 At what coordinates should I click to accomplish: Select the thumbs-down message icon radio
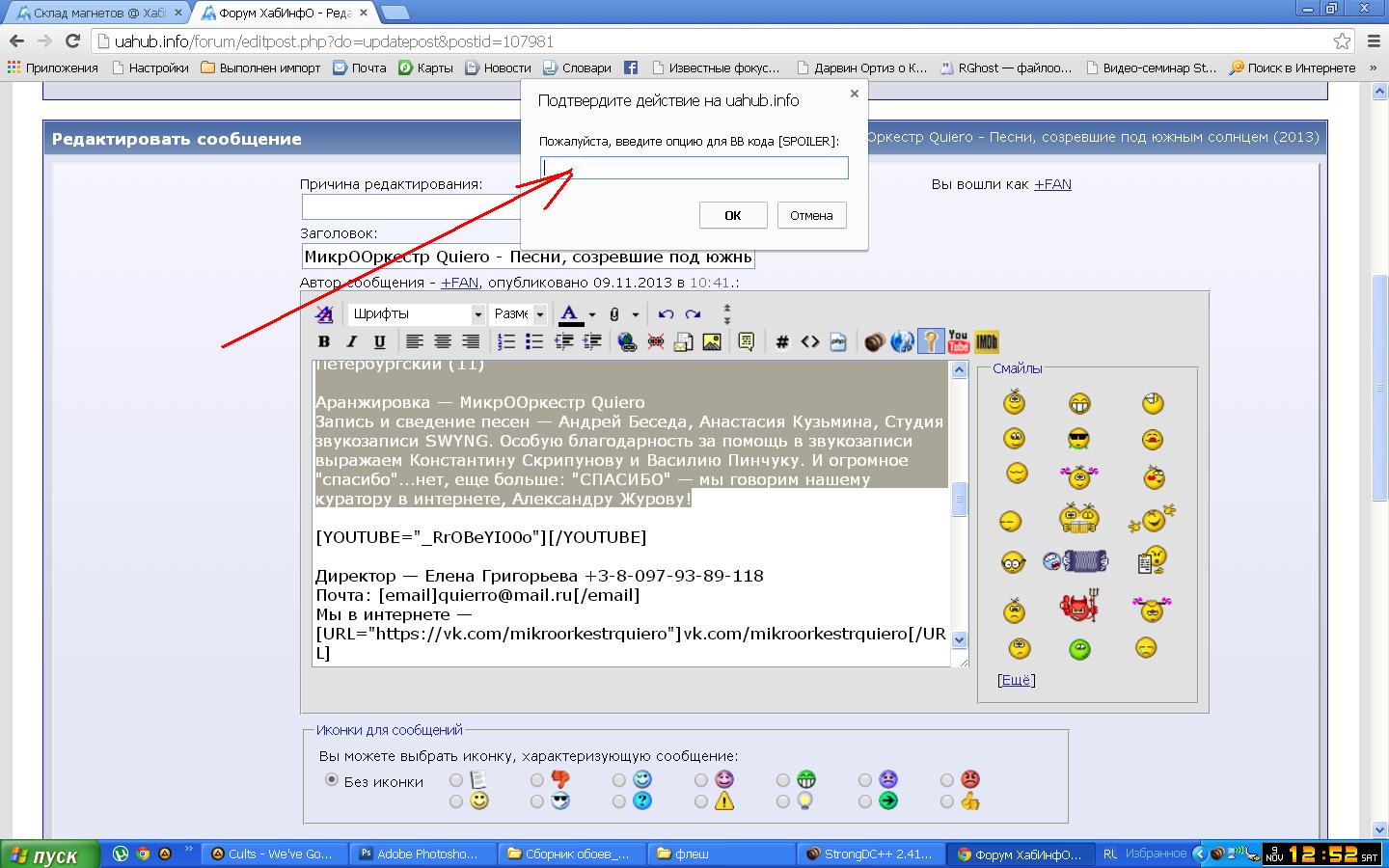[537, 780]
